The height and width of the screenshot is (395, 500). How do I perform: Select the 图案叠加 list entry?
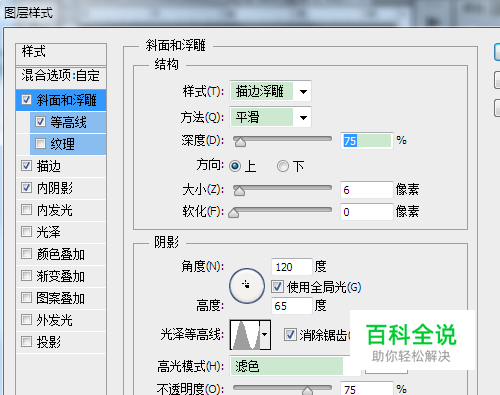[61, 298]
